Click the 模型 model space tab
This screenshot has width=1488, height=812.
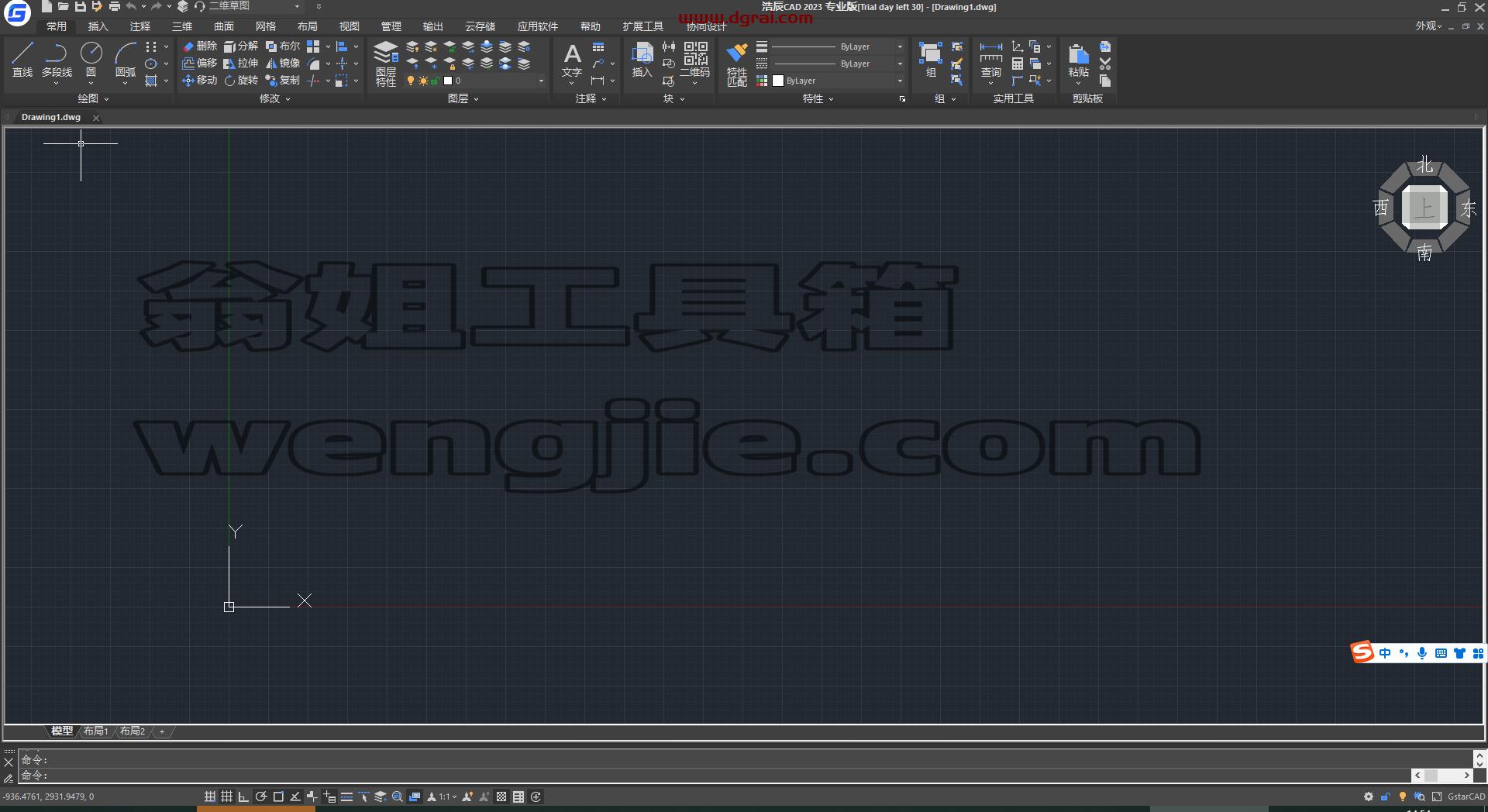tap(62, 731)
